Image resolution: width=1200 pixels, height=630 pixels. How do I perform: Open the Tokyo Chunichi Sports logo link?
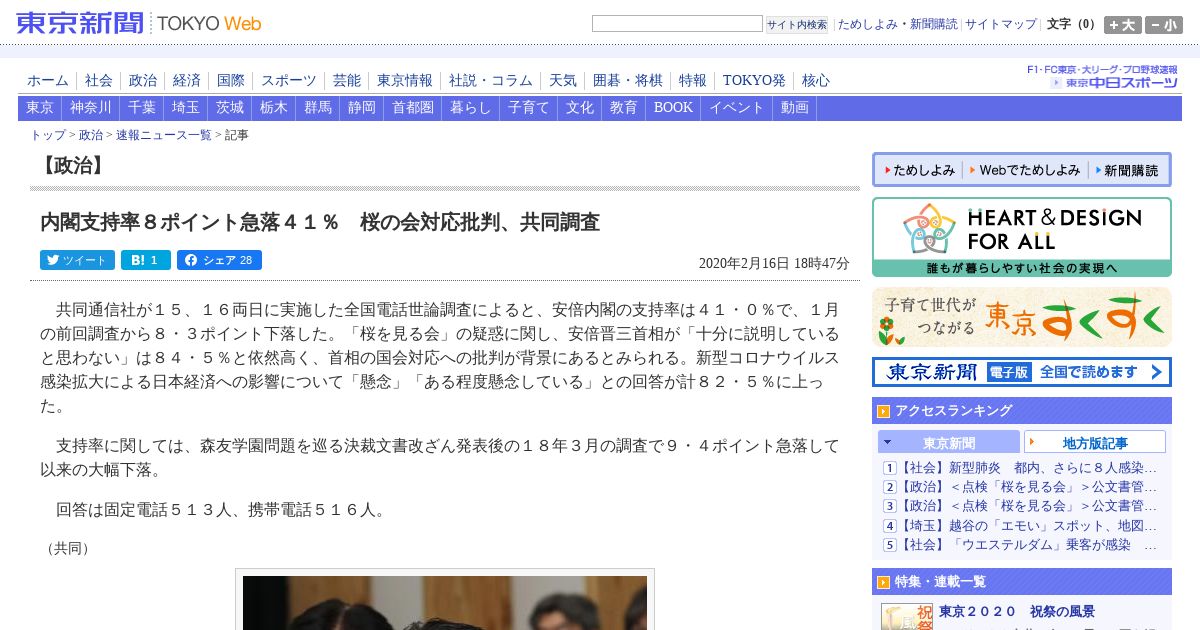click(x=1114, y=82)
